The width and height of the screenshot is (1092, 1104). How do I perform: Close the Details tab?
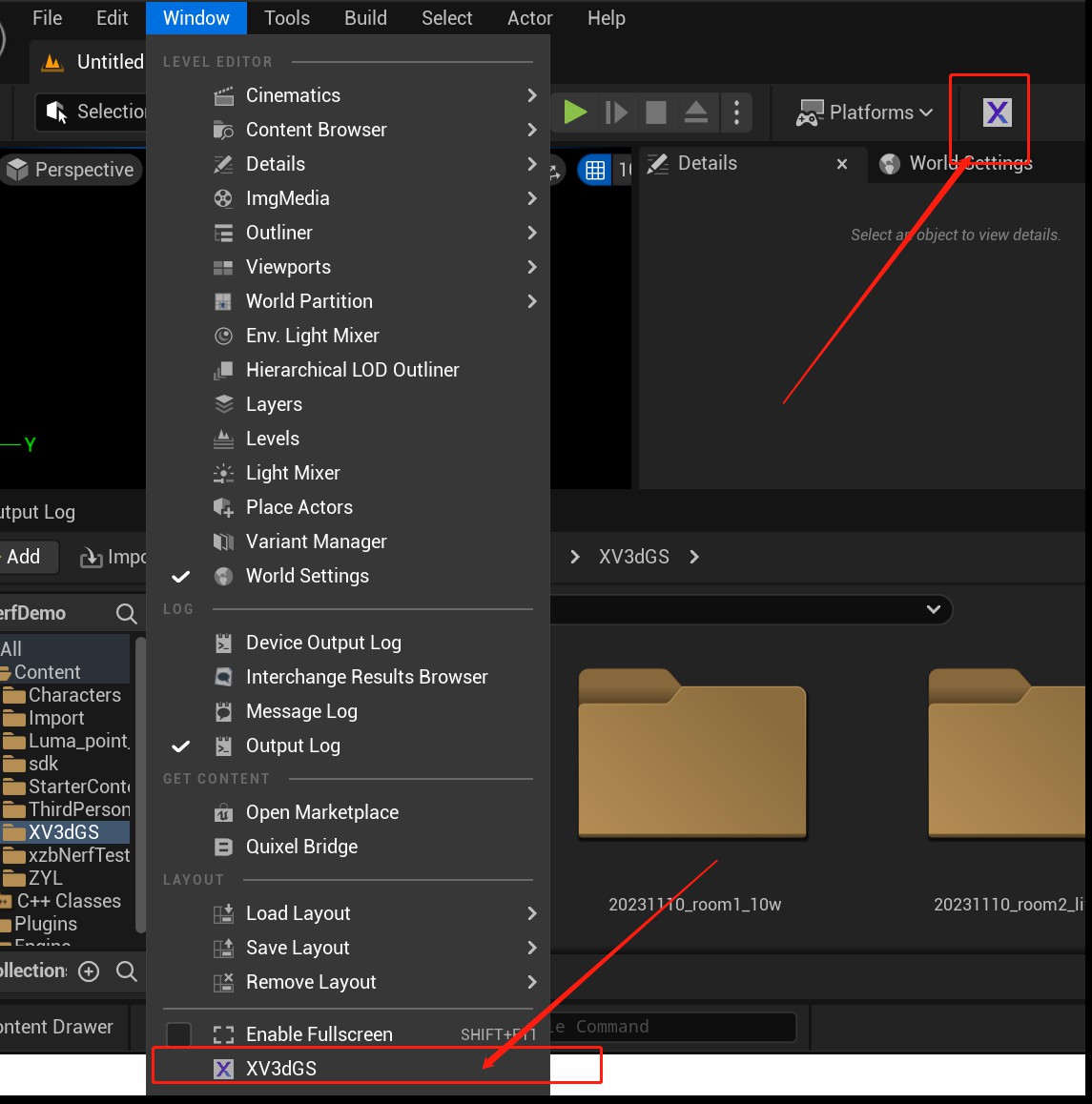tap(842, 164)
